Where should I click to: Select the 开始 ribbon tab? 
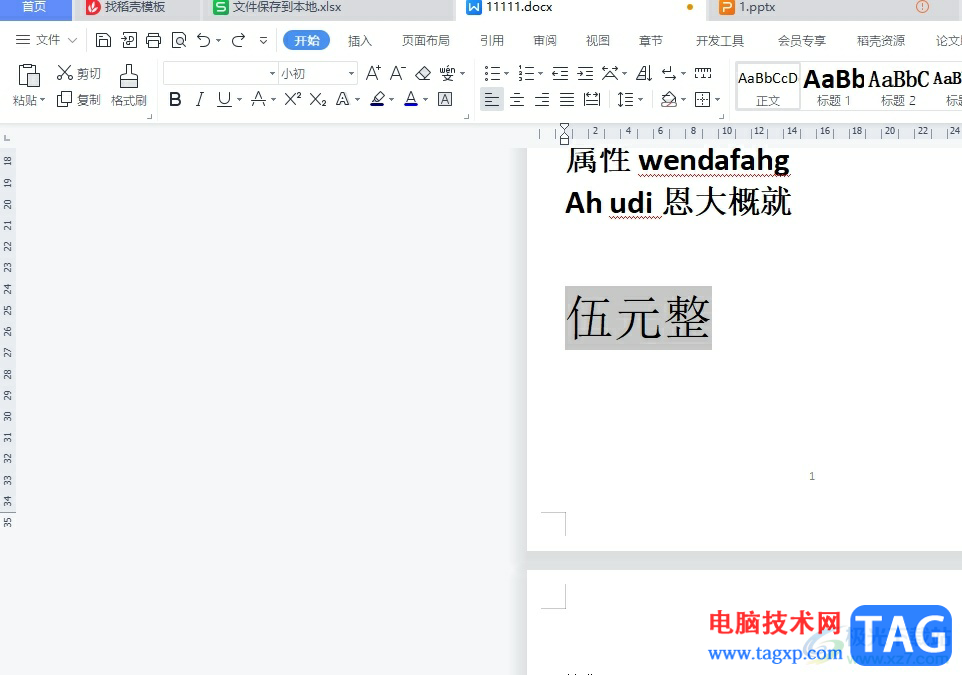pyautogui.click(x=307, y=40)
